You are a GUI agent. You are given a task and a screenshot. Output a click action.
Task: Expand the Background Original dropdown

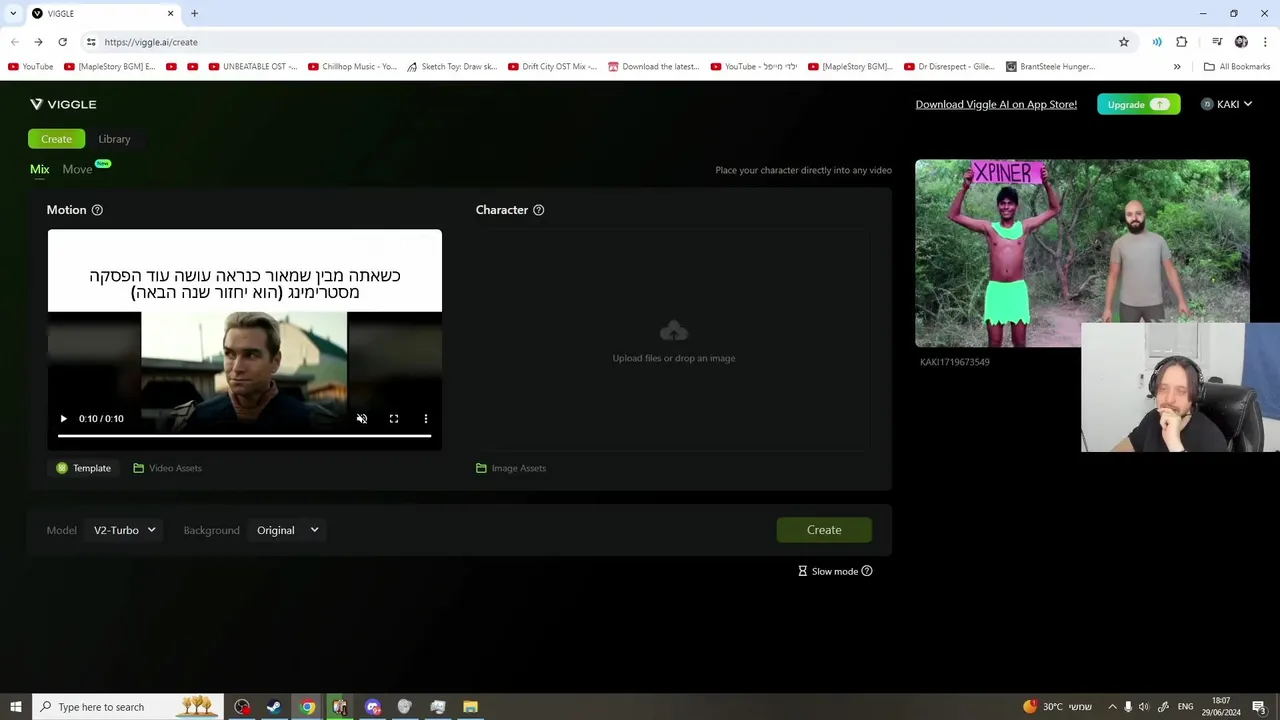(x=288, y=530)
